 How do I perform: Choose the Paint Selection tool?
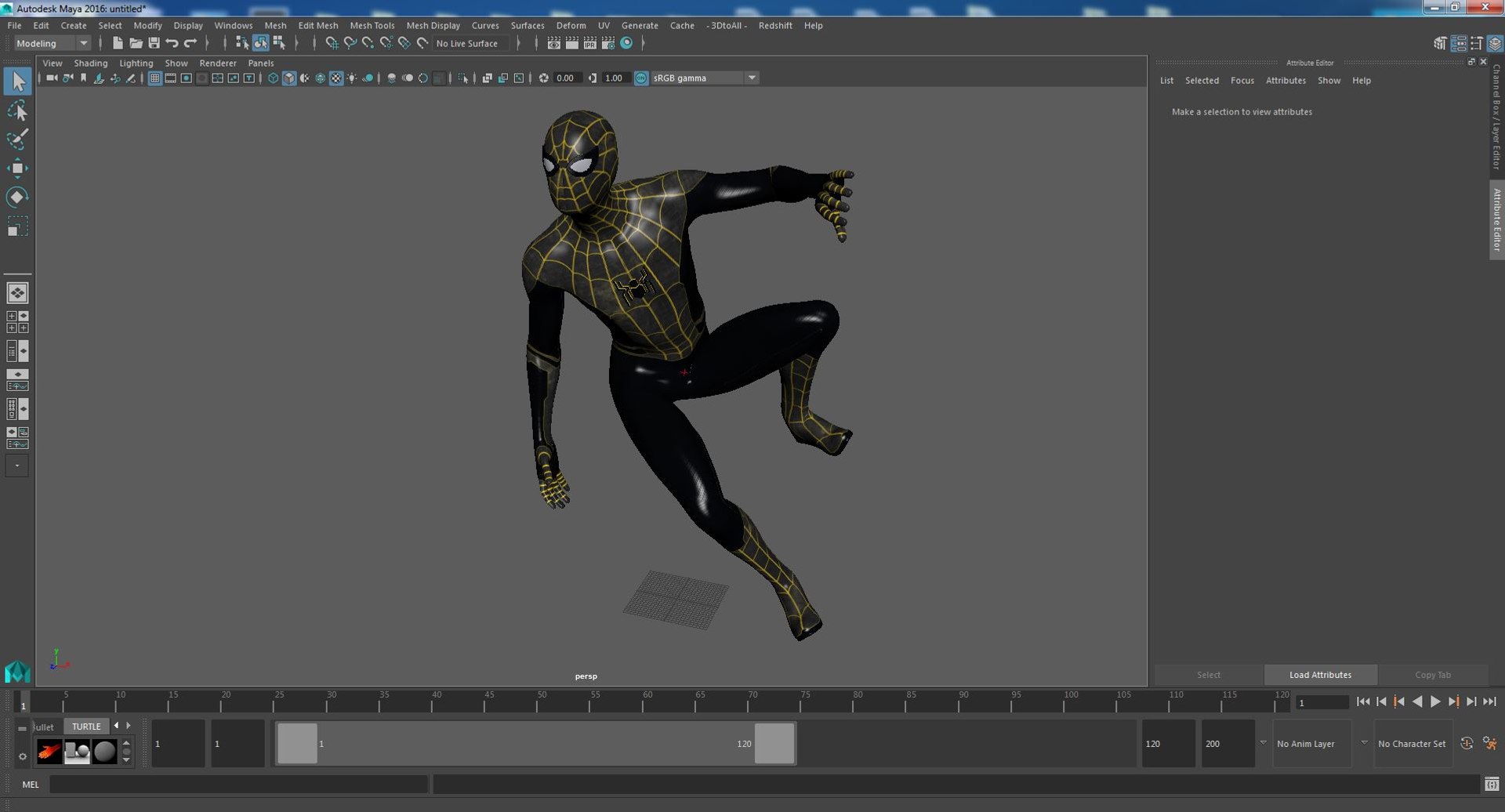17,140
